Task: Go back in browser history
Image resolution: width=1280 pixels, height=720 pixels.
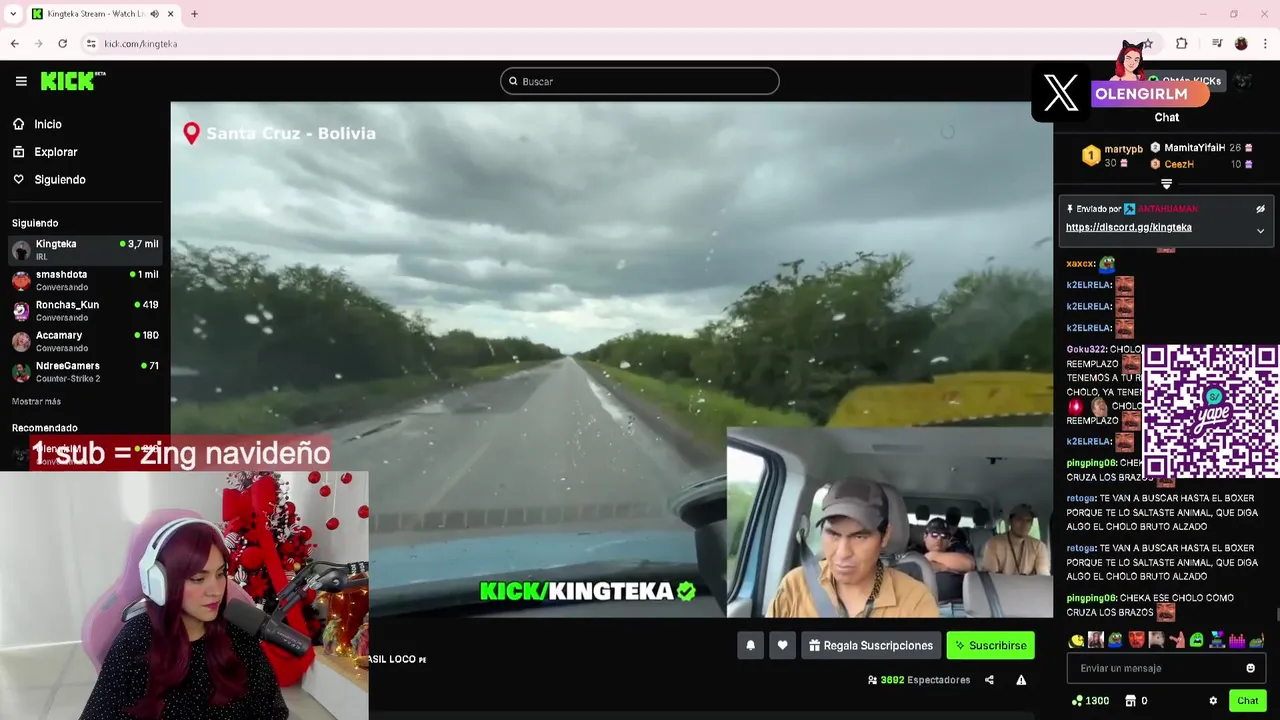Action: point(14,44)
